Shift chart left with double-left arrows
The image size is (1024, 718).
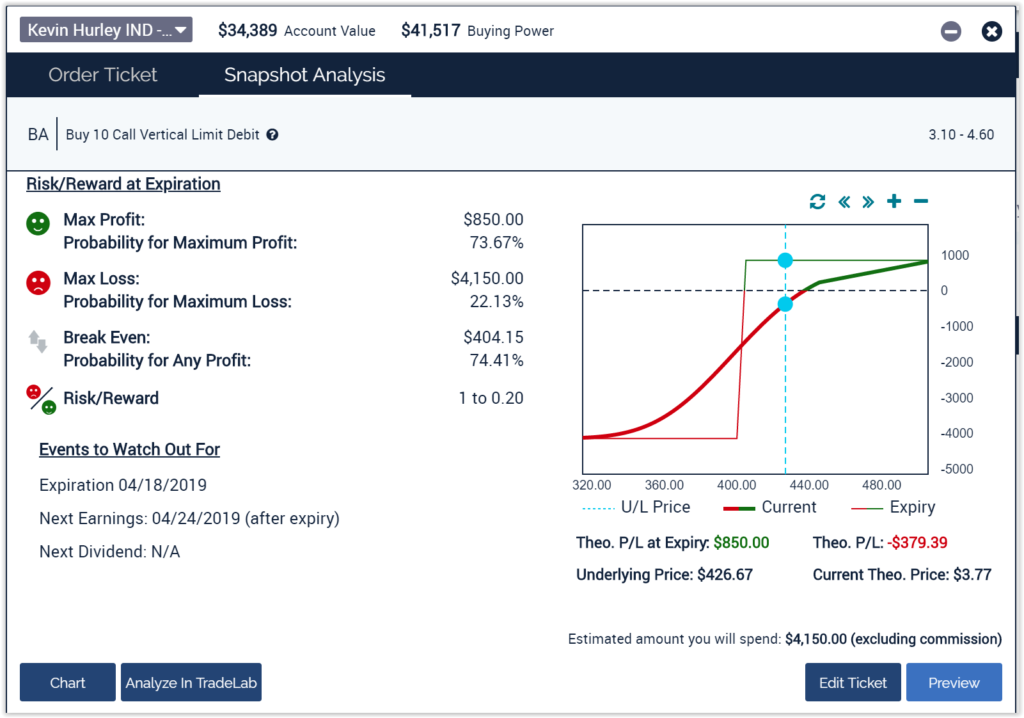(843, 202)
